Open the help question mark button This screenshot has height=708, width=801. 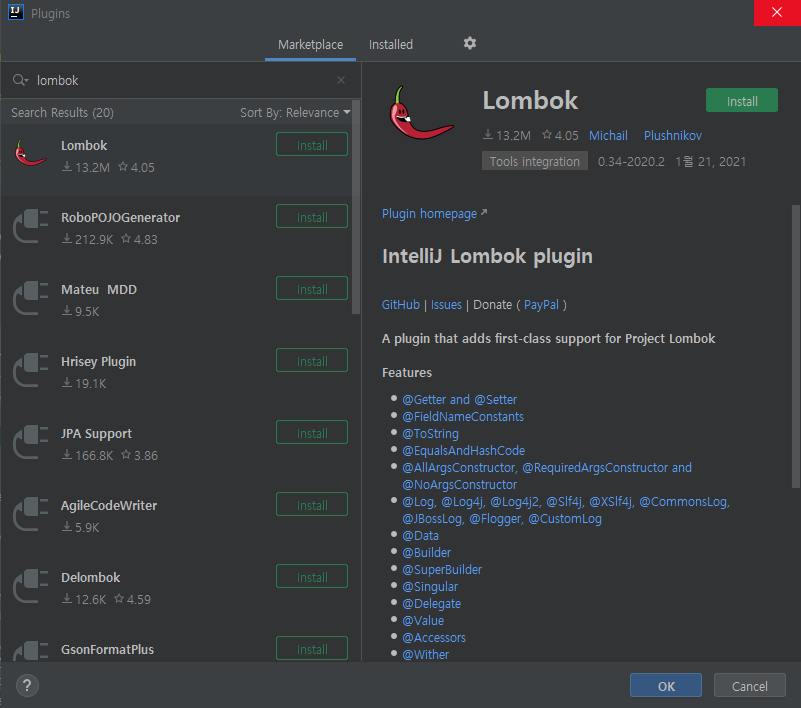27,686
